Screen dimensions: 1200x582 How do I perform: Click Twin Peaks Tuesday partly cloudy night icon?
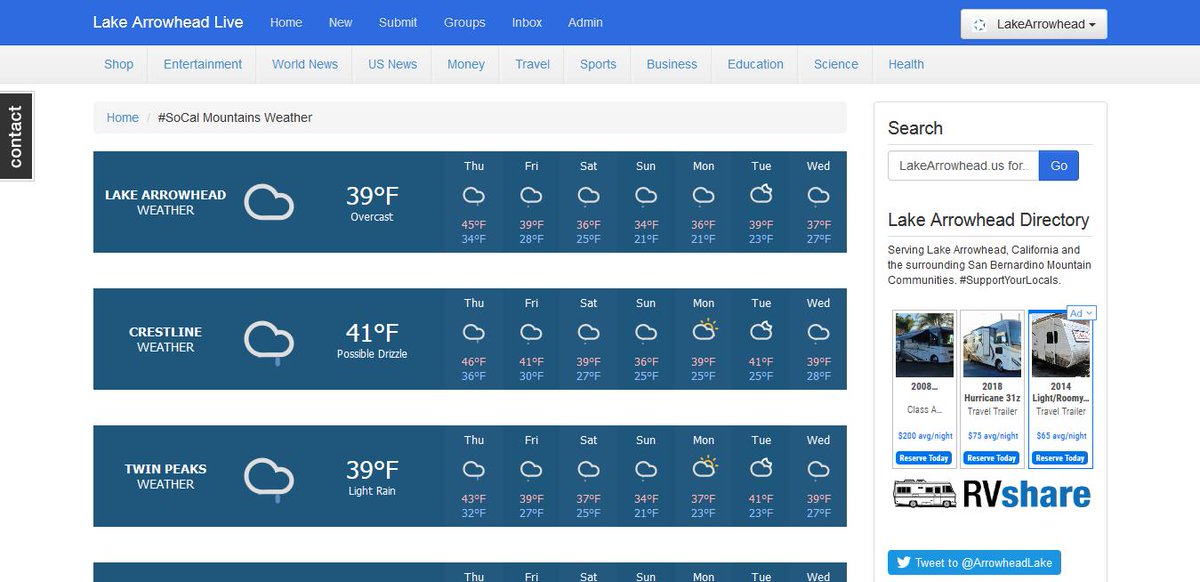click(761, 467)
